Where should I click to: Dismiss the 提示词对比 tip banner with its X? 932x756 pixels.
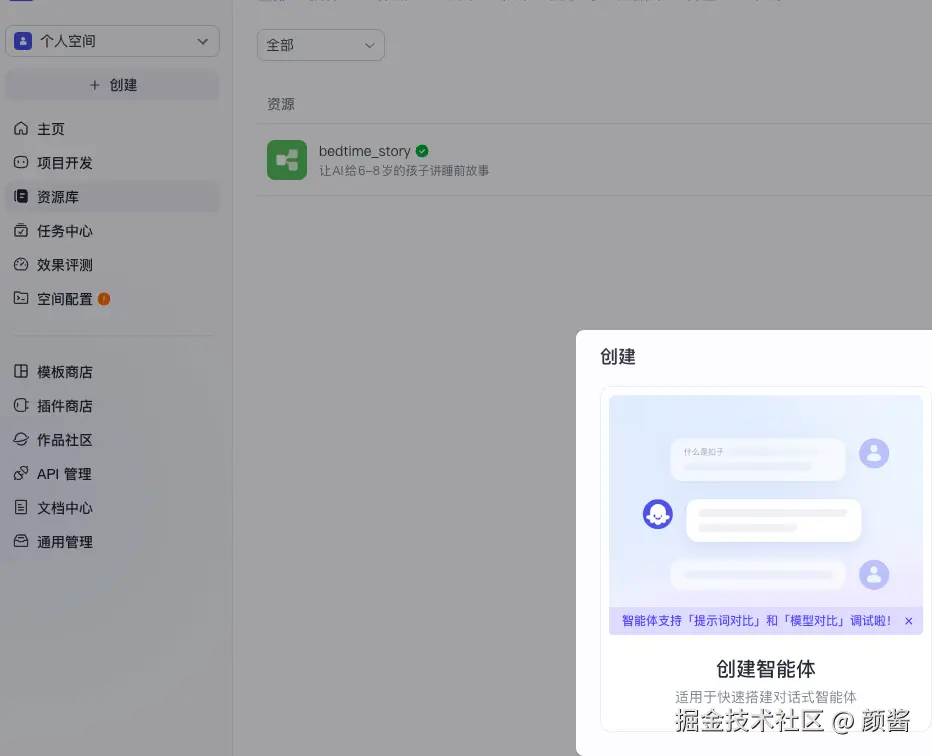click(909, 621)
